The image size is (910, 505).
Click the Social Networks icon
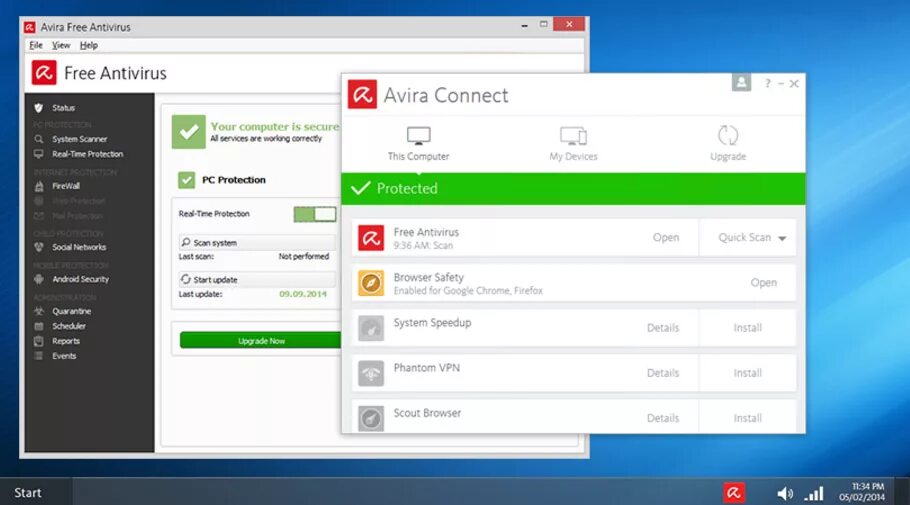coord(39,247)
